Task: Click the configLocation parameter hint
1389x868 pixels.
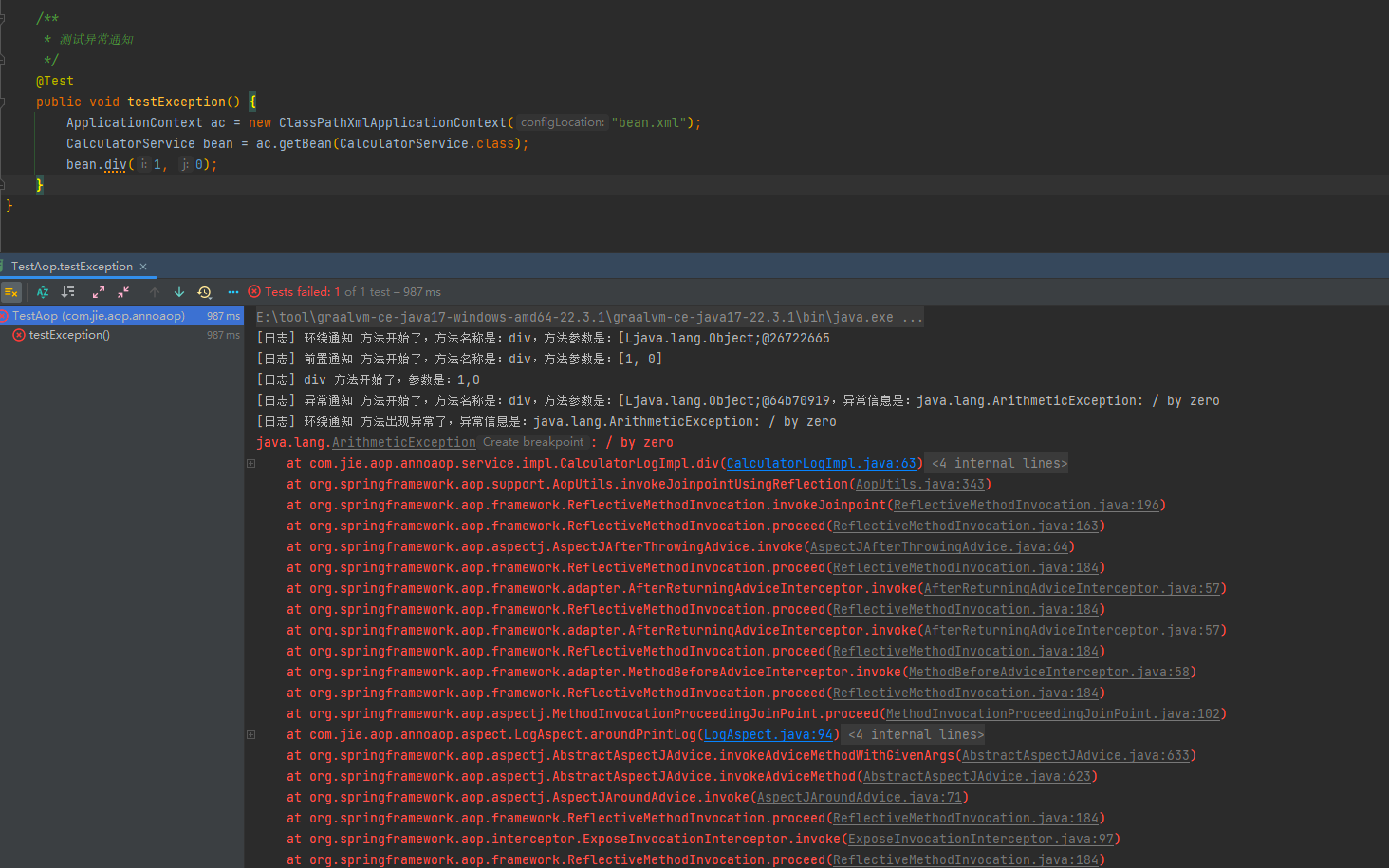Action: [563, 122]
